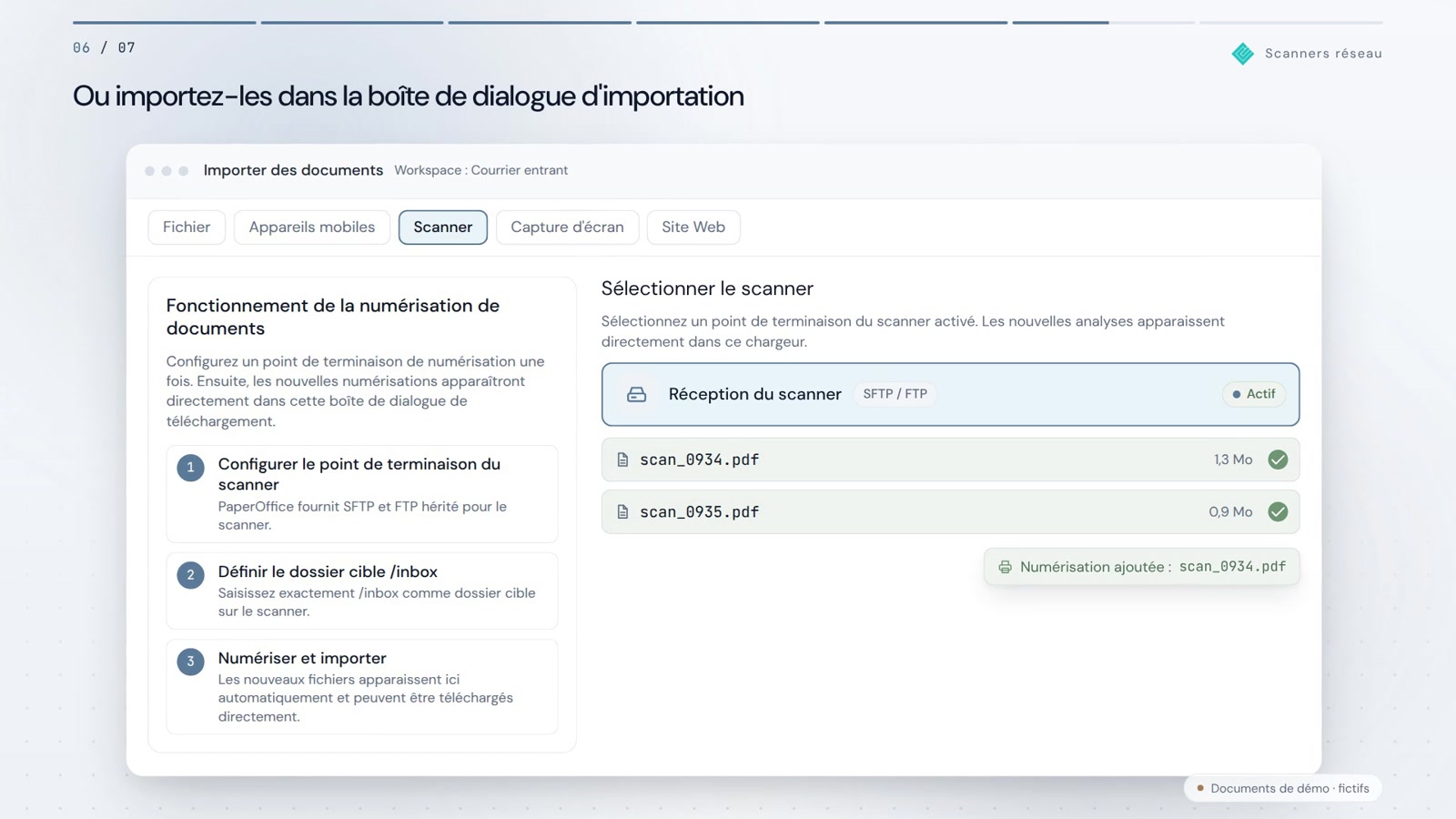Open the Fichier tab
This screenshot has height=819, width=1456.
tap(187, 227)
